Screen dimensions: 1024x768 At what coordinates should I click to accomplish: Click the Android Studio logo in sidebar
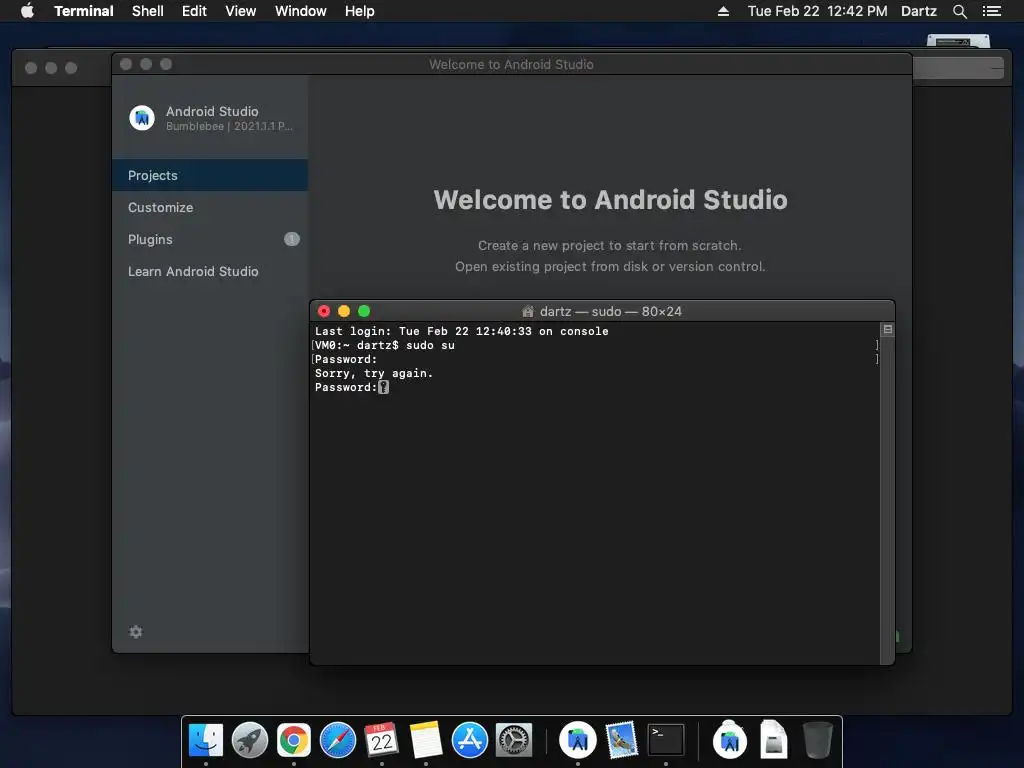(142, 118)
